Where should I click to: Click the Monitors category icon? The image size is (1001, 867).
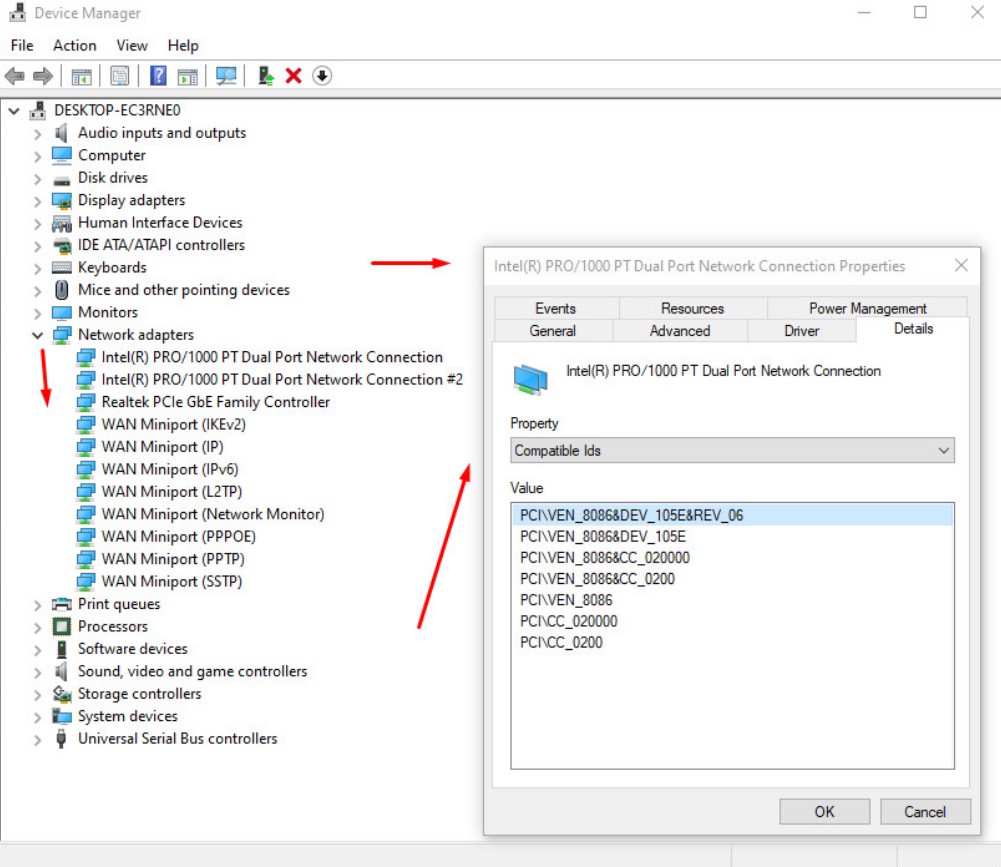click(62, 313)
